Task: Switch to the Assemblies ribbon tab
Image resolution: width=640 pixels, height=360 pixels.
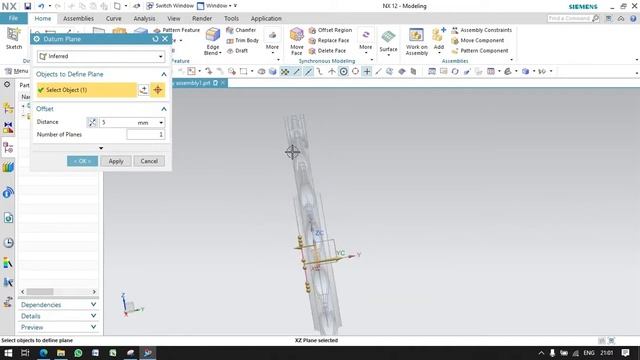Action: tap(78, 18)
